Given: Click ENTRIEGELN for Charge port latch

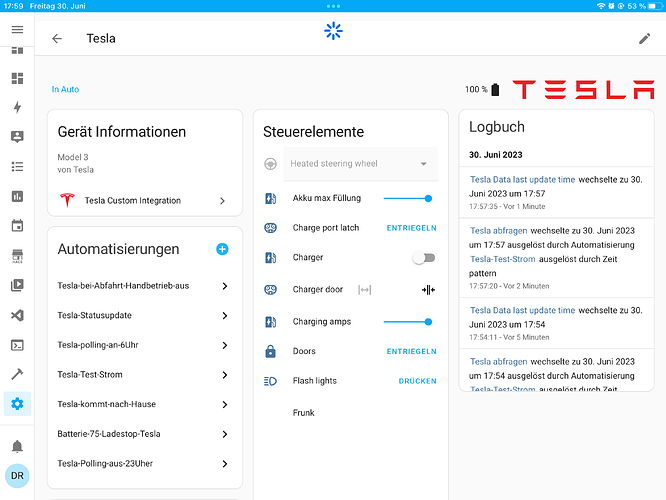Looking at the screenshot, I should (411, 228).
